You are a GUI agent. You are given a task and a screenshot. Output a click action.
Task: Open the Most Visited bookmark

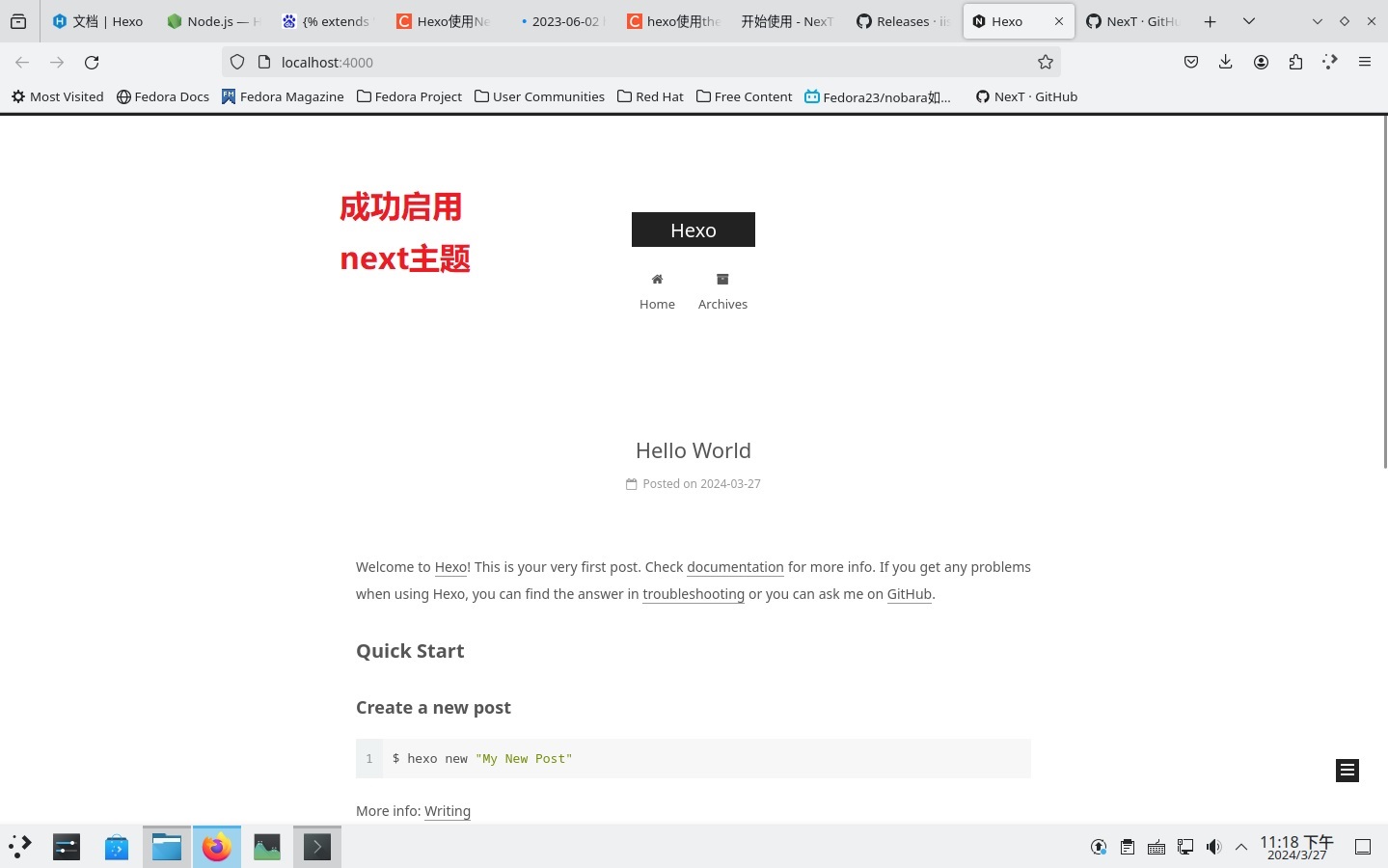[x=58, y=96]
